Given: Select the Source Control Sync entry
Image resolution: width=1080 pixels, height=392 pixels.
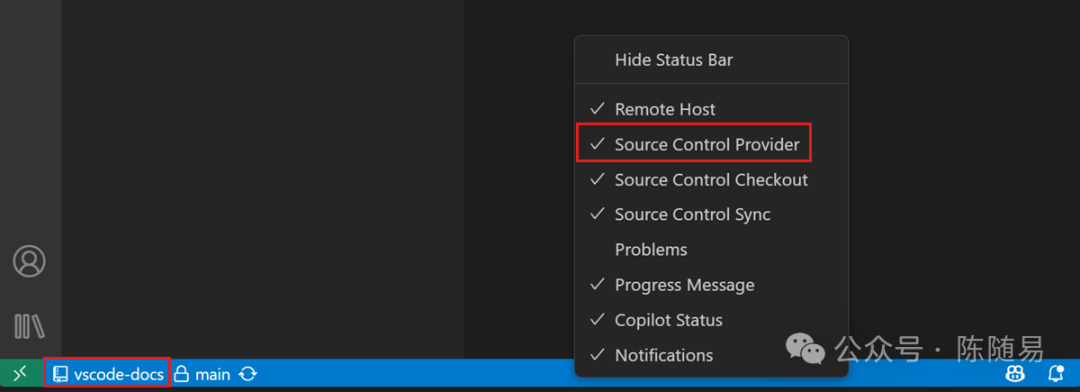Looking at the screenshot, I should tap(712, 214).
